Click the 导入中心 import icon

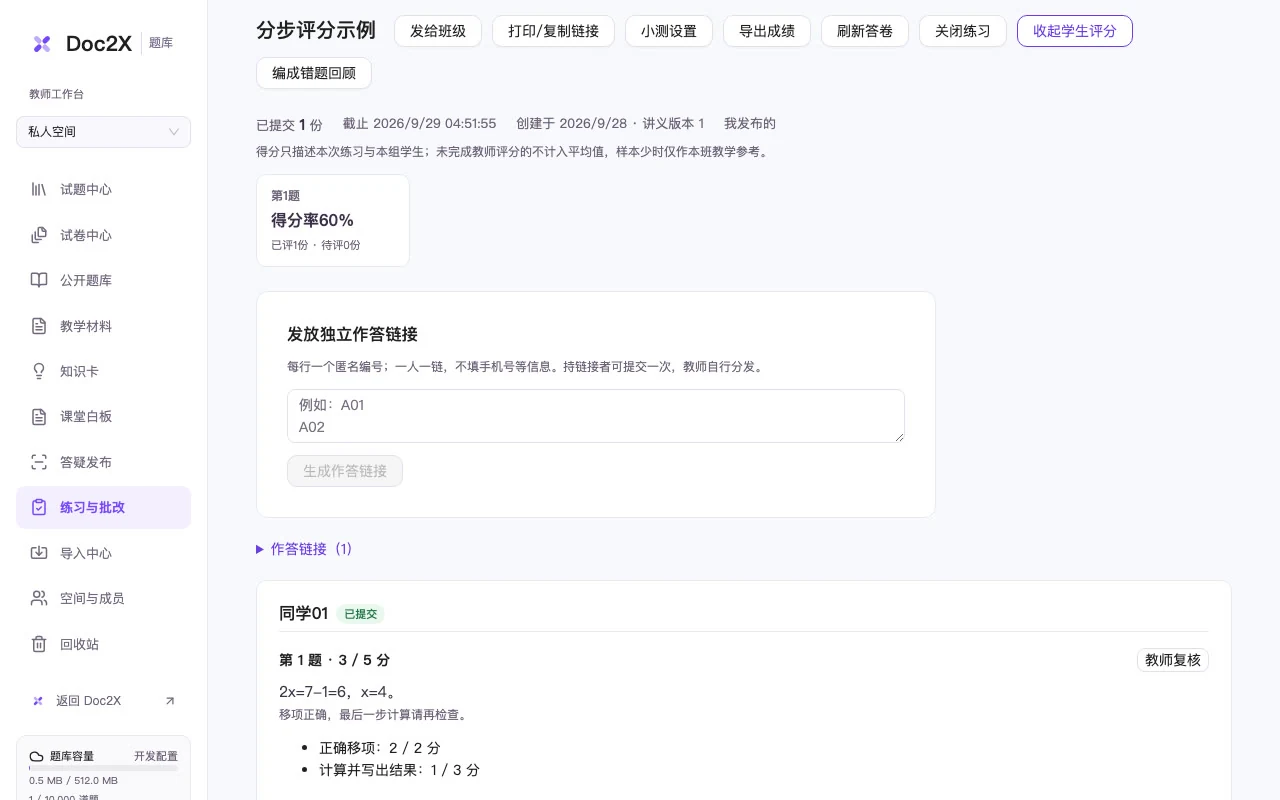click(x=39, y=553)
